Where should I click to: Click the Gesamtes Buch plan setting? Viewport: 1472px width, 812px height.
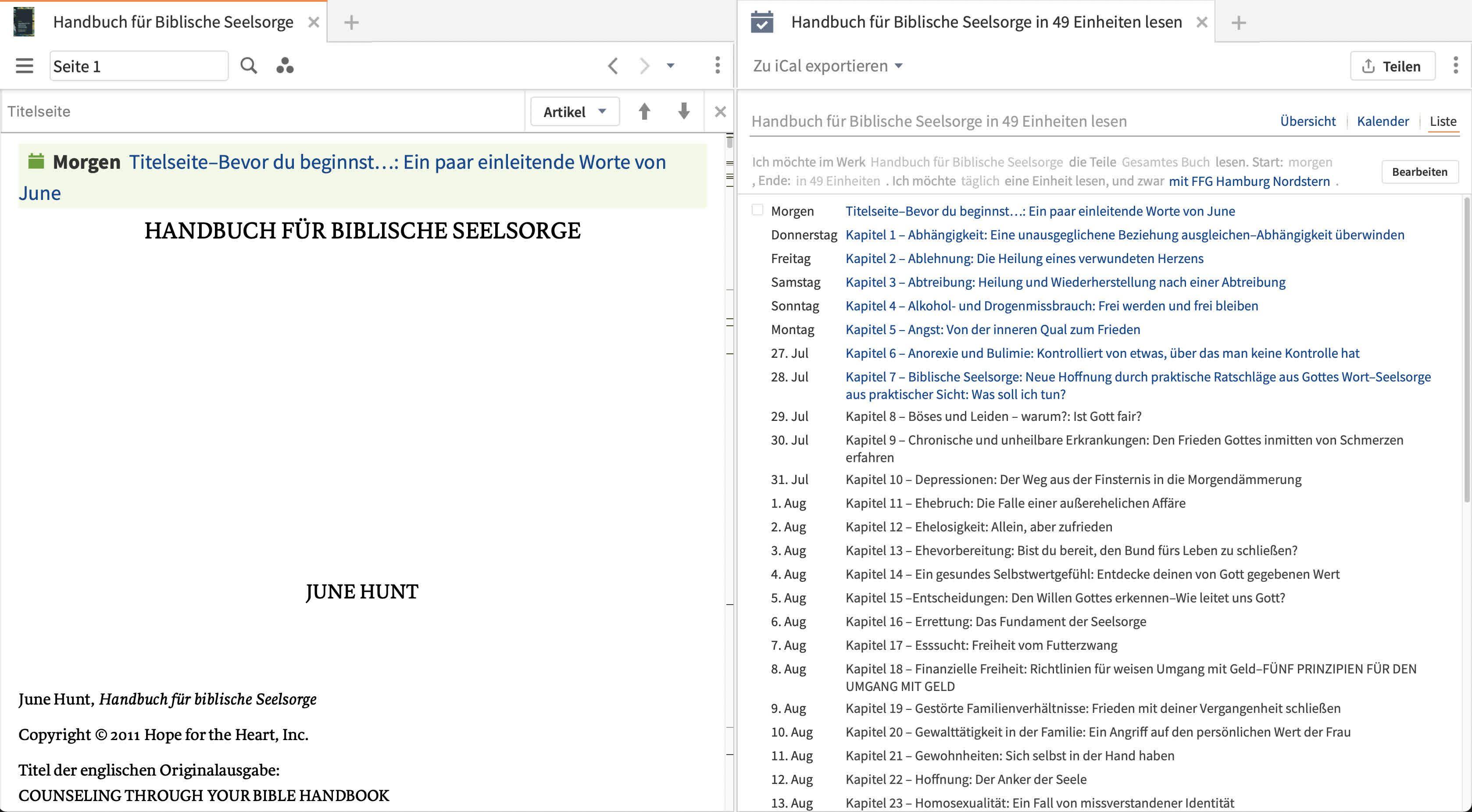1165,162
